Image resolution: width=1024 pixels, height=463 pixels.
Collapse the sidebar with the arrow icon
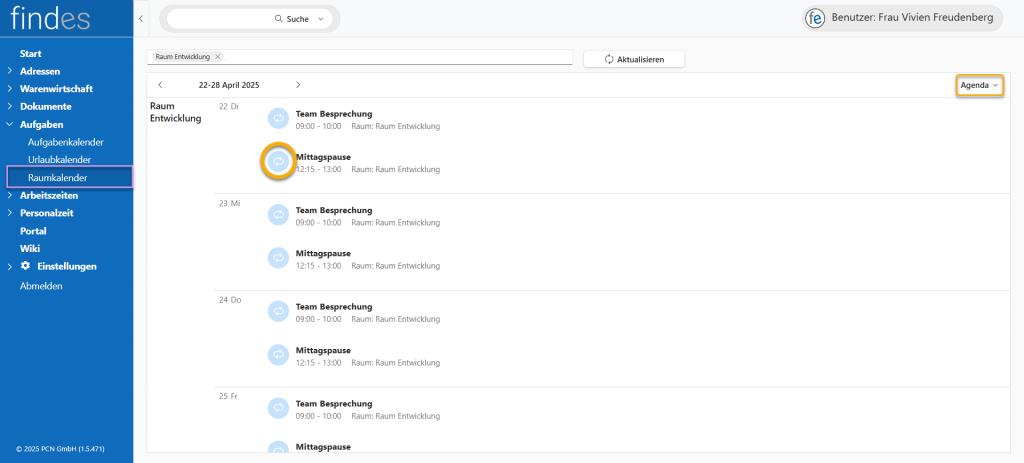[x=142, y=19]
